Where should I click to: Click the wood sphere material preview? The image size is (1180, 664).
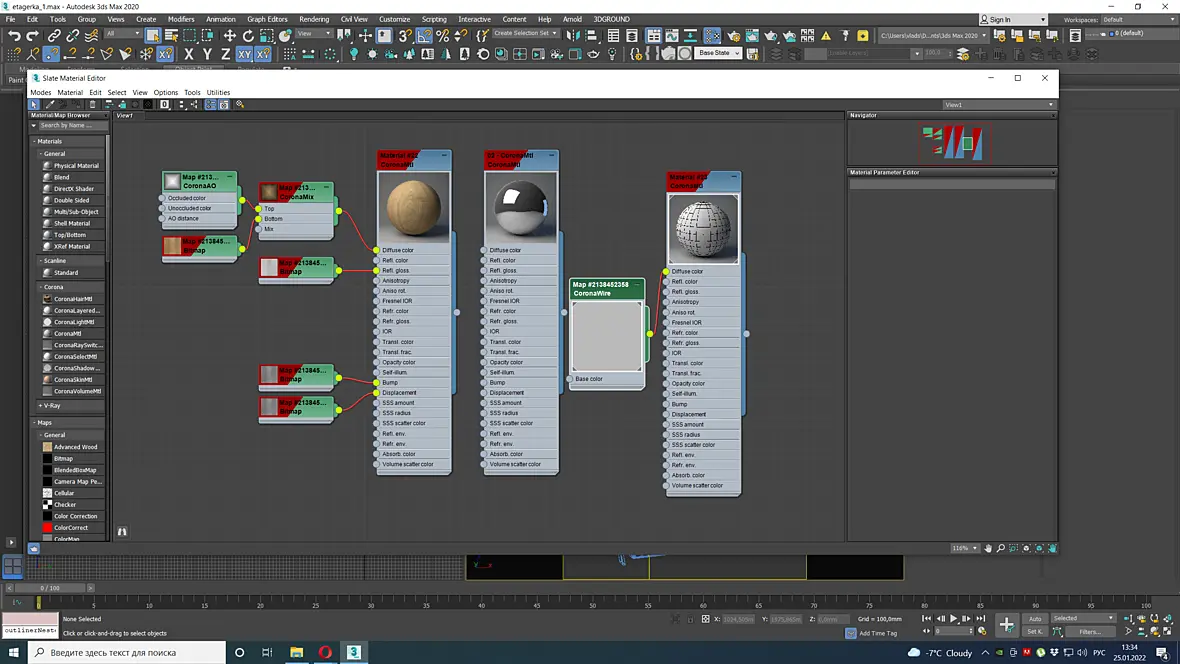tap(414, 207)
